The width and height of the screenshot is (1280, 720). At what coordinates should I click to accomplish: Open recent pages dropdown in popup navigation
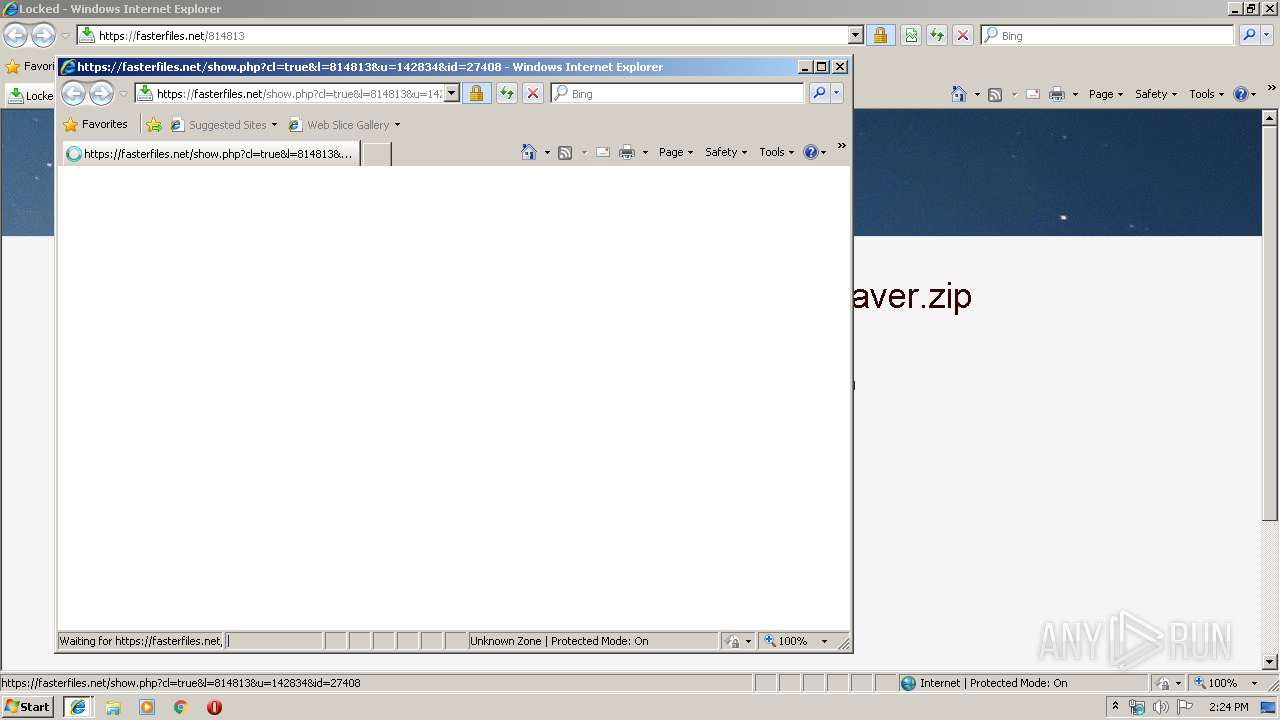[x=123, y=94]
